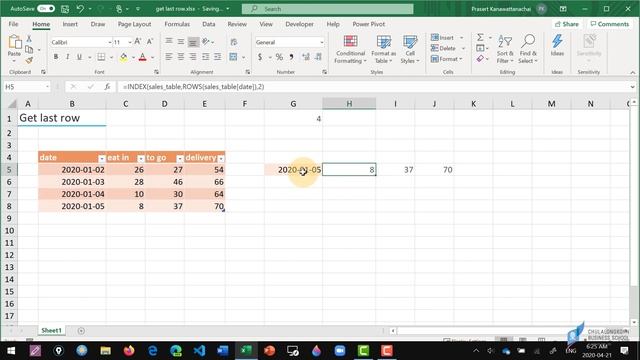Click the Copy icon
Image resolution: width=640 pixels, height=360 pixels.
29,50
